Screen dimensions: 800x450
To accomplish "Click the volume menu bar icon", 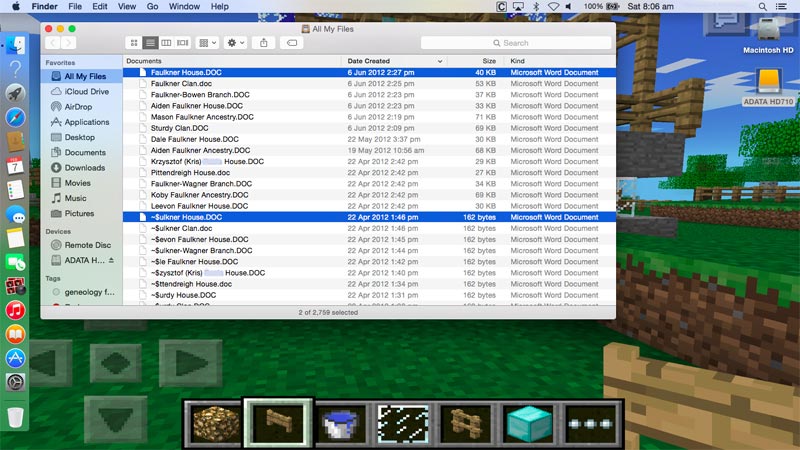I will 569,7.
